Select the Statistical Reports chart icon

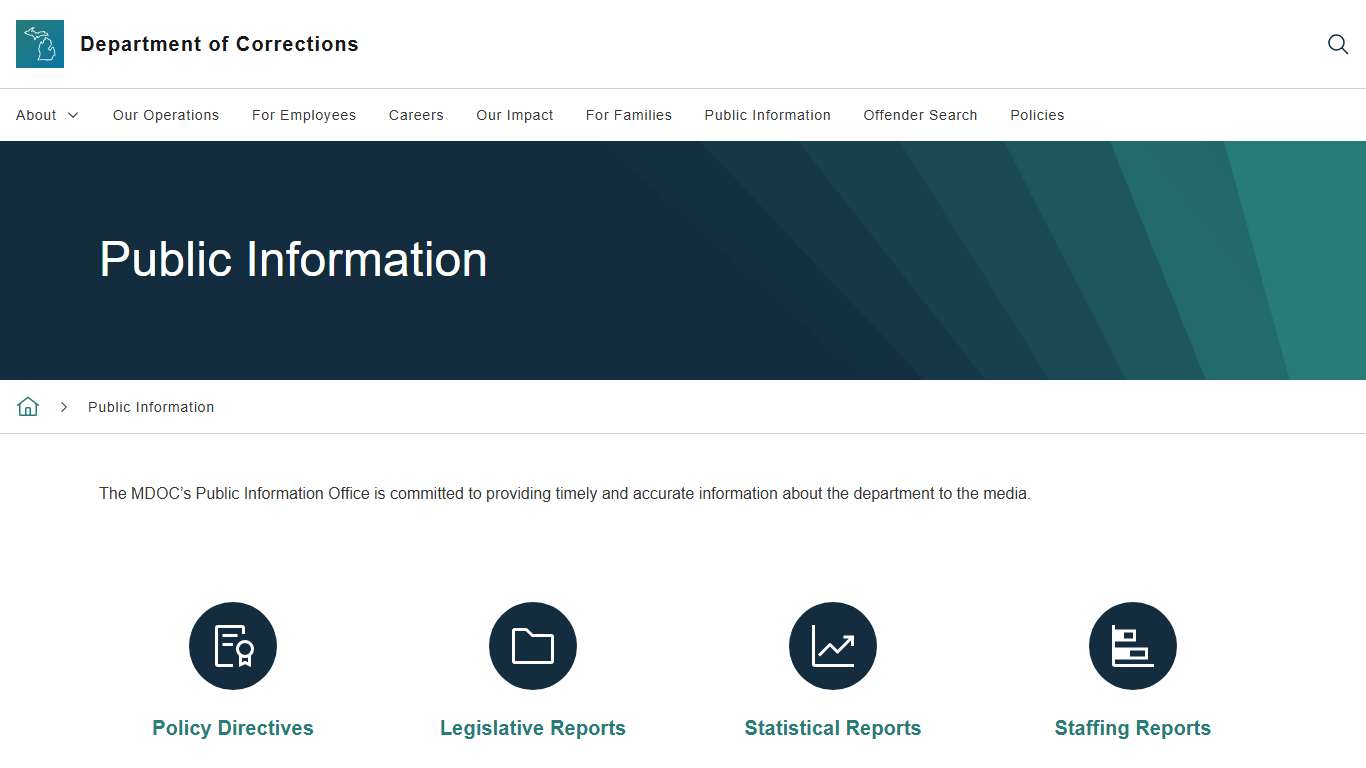(x=833, y=646)
